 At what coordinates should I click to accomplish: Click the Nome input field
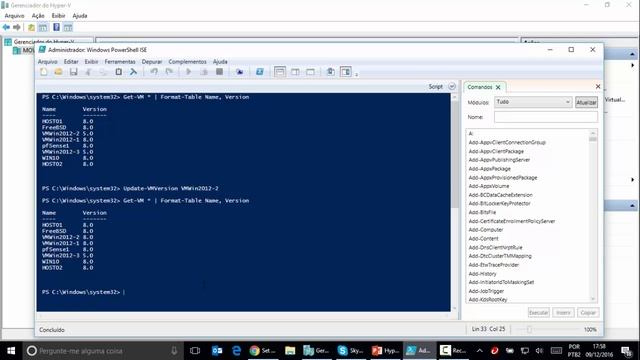(546, 117)
